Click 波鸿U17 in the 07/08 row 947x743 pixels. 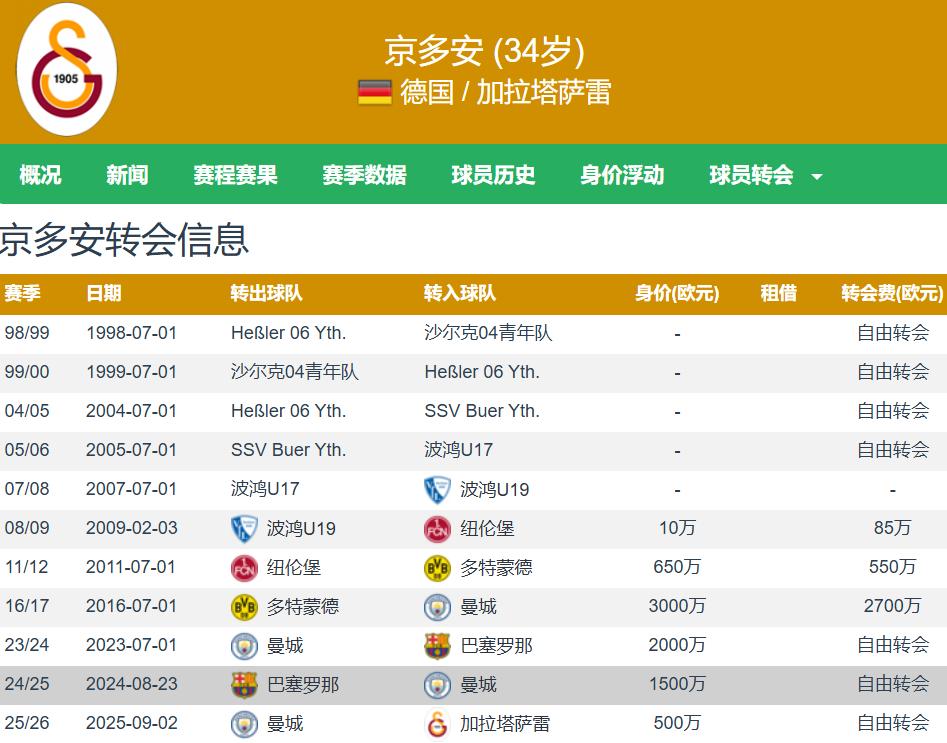[x=265, y=489]
